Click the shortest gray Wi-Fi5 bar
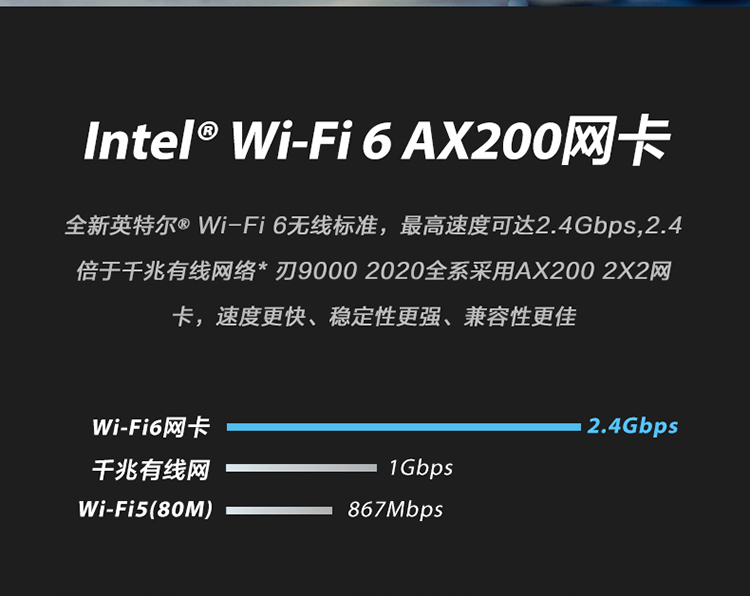The height and width of the screenshot is (596, 750). 279,510
